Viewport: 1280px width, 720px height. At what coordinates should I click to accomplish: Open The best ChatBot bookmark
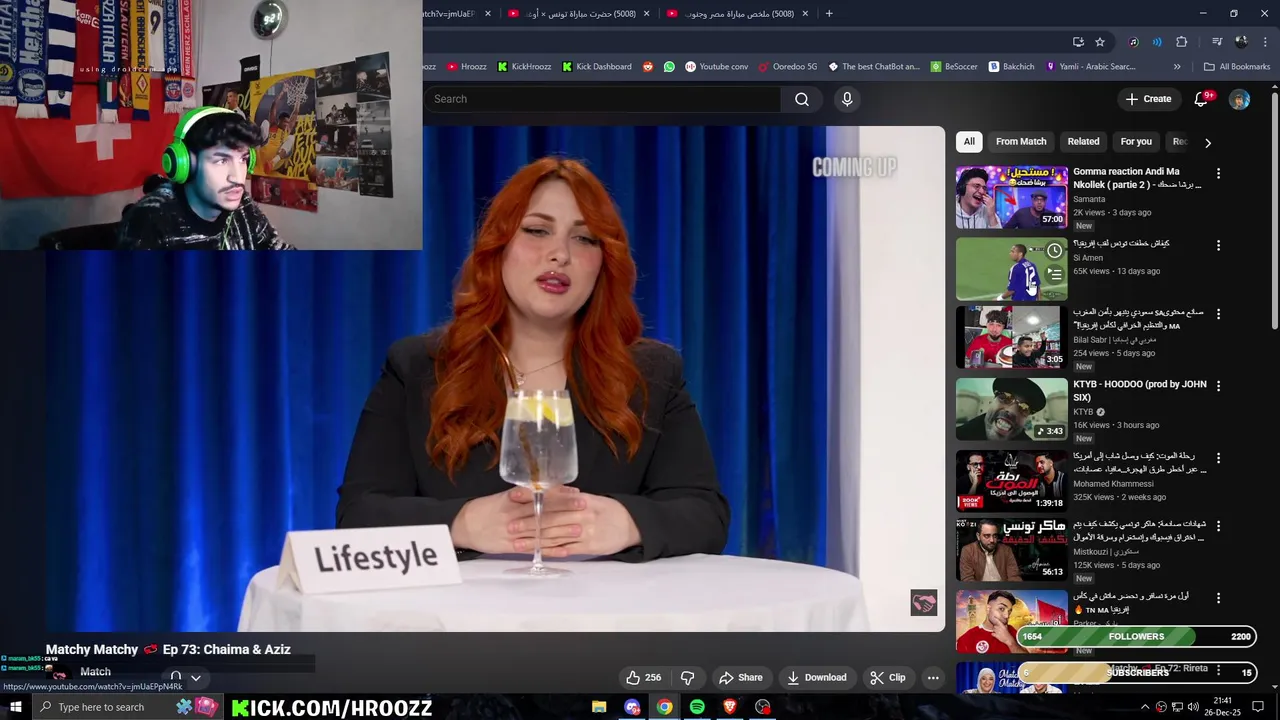coord(873,67)
